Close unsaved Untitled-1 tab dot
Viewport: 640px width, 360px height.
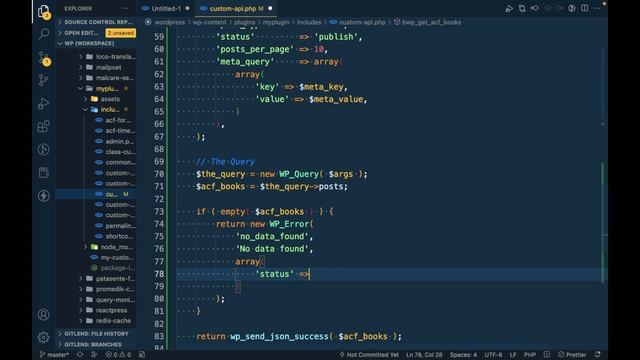187,9
